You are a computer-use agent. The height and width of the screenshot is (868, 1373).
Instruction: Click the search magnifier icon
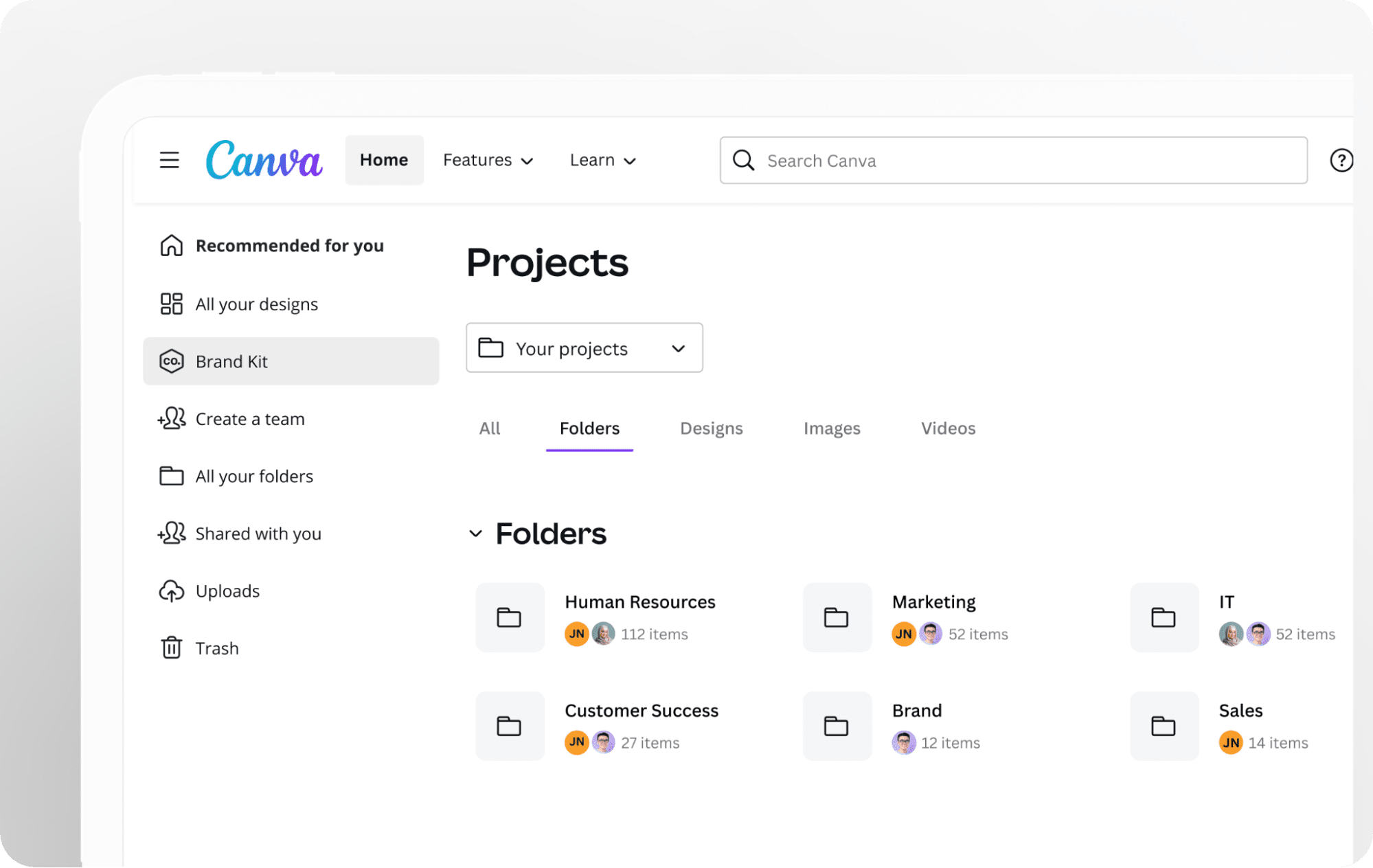pos(743,160)
